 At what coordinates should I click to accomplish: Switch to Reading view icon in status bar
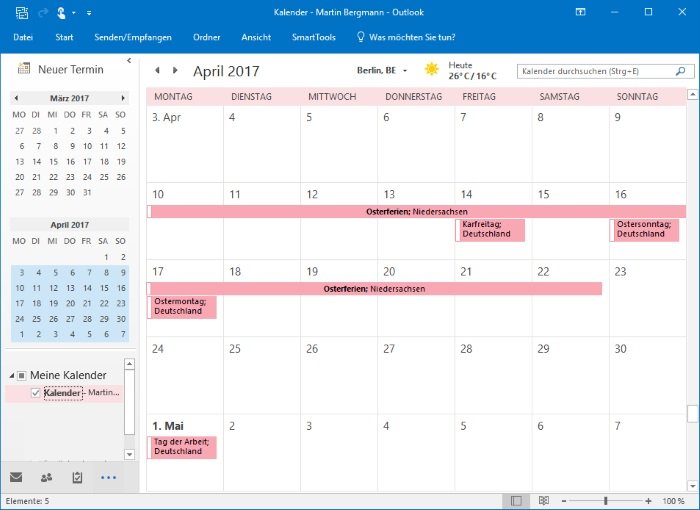click(x=544, y=501)
